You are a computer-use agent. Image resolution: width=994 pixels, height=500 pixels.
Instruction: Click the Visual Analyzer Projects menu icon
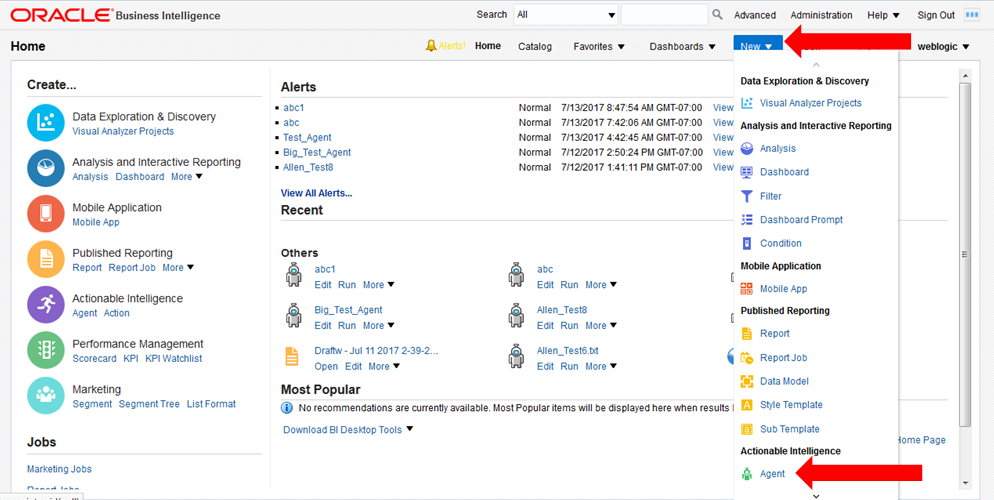coord(747,103)
